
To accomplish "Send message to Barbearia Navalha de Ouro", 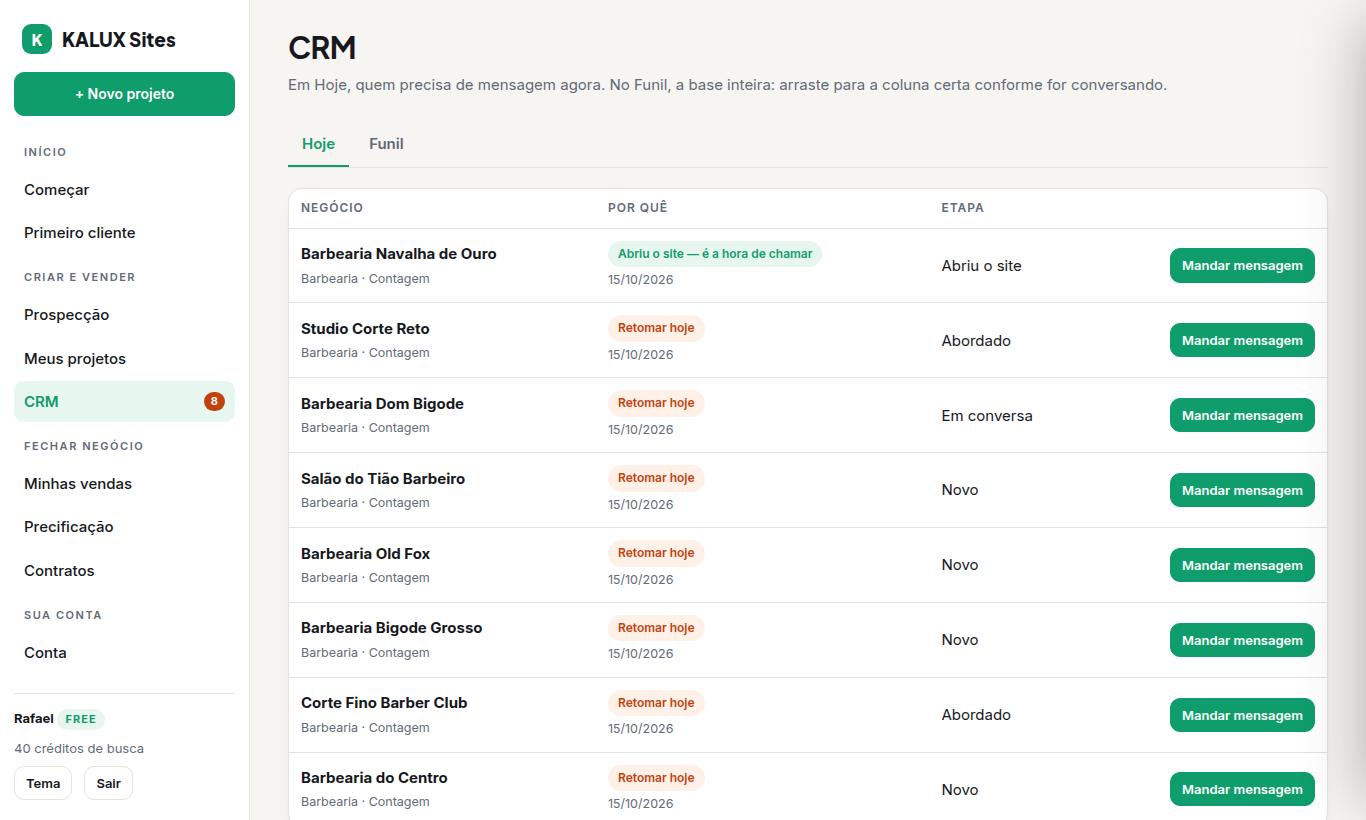I will coord(1242,266).
